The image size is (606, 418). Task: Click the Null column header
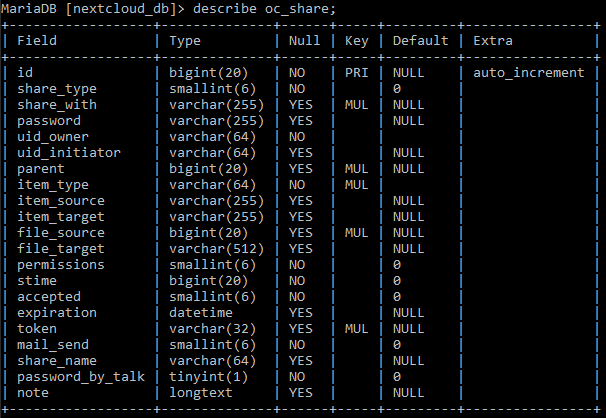click(304, 41)
